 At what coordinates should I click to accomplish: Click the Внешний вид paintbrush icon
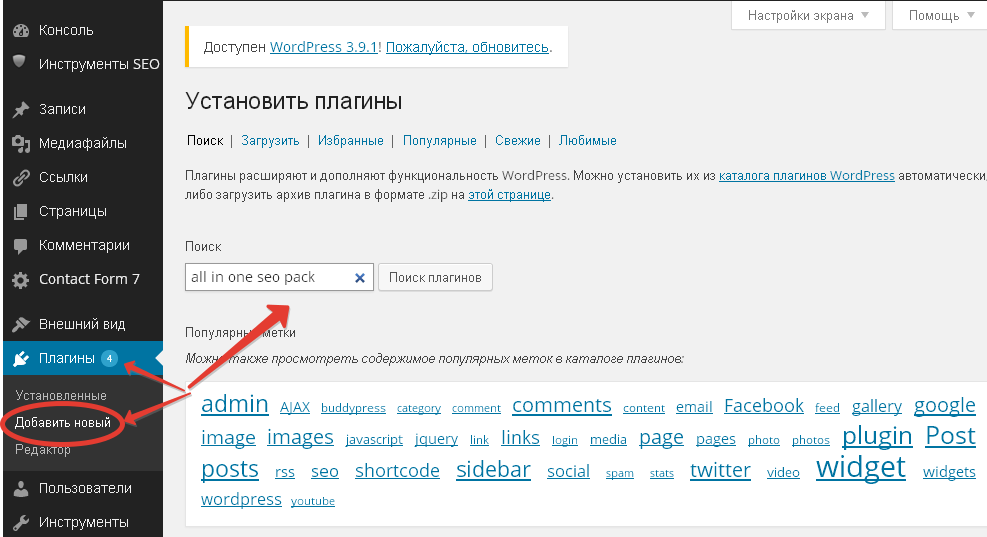point(21,325)
